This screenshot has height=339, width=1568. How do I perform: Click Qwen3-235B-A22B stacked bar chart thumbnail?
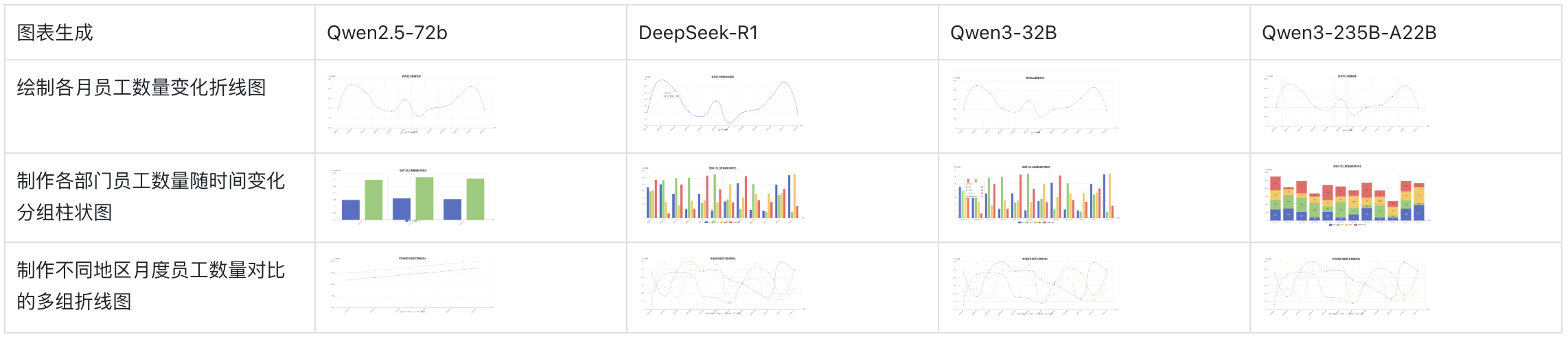[1346, 196]
